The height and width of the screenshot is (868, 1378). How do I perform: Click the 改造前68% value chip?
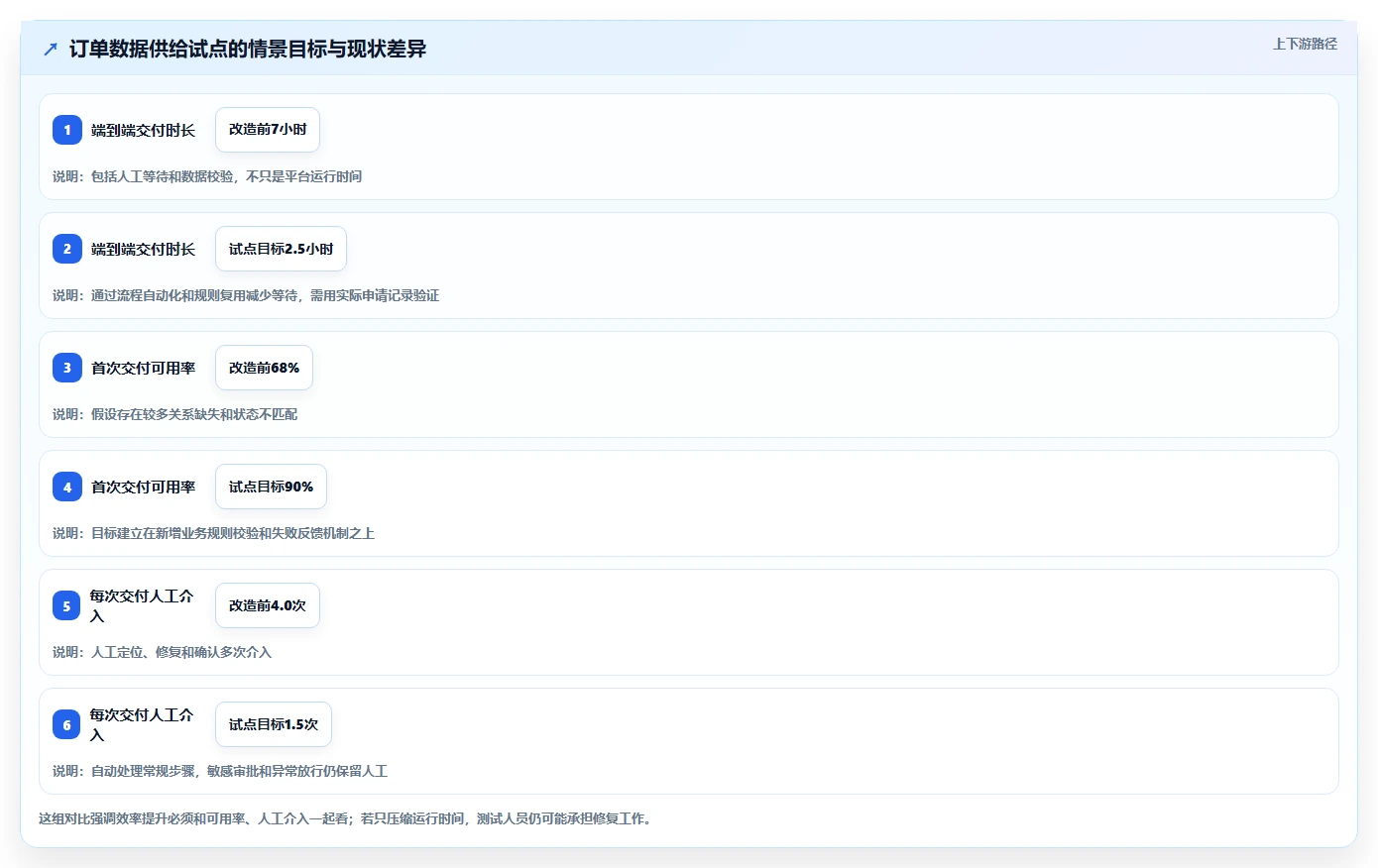tap(264, 368)
